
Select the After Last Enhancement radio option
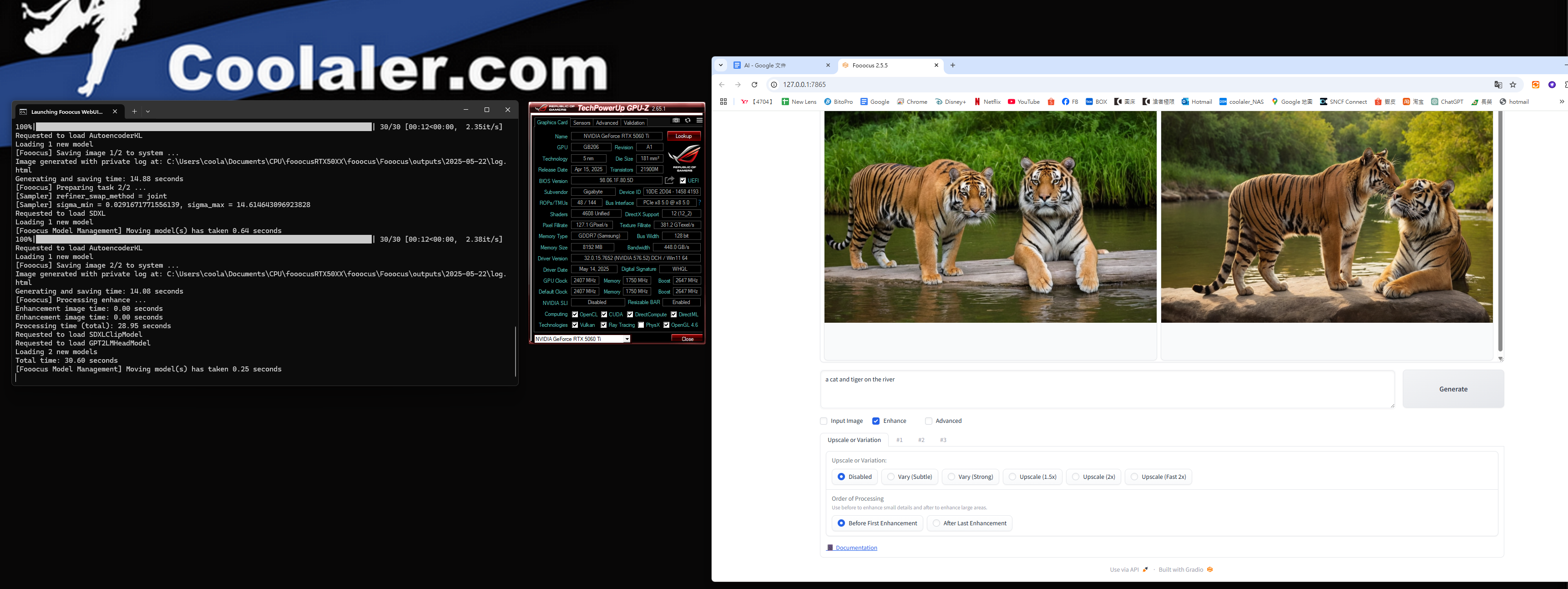969,523
